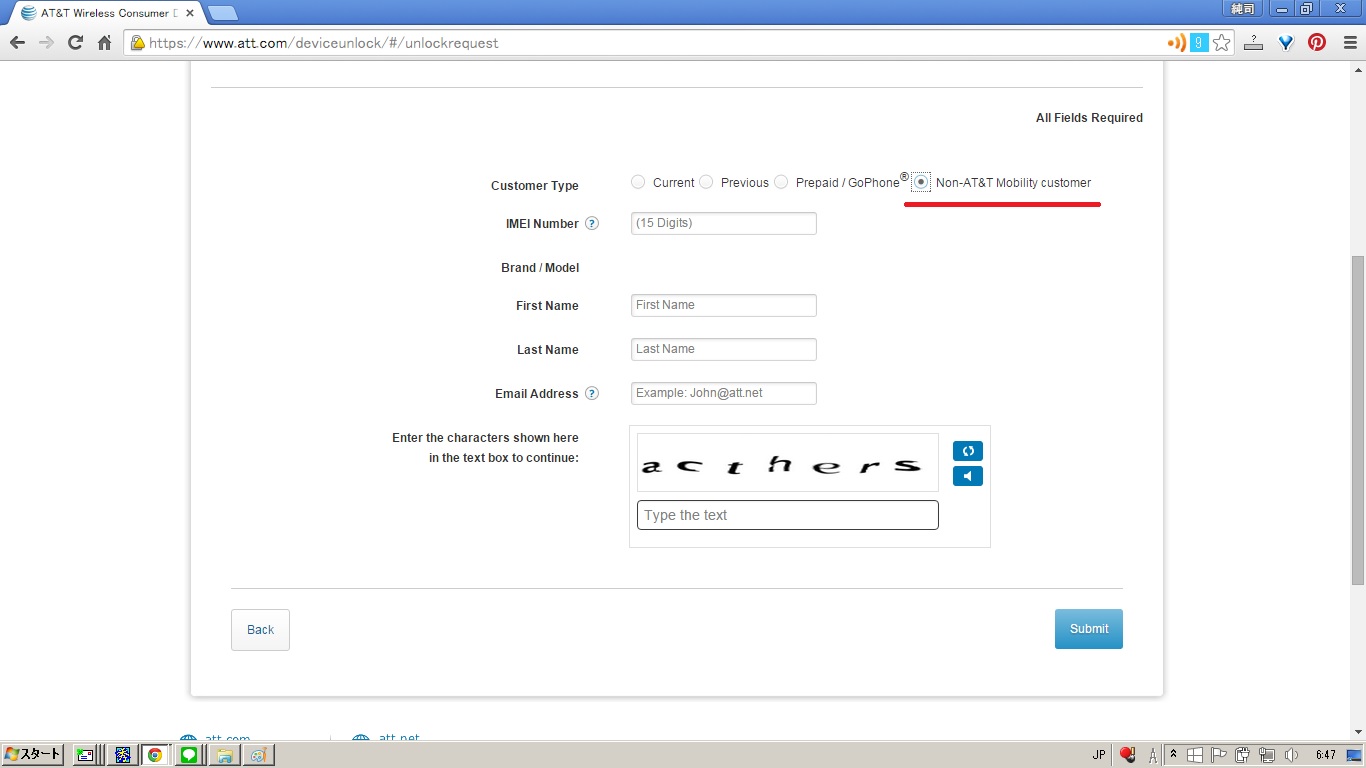The image size is (1366, 768).
Task: Click the taskbar clock showing 6:47
Action: click(1326, 755)
